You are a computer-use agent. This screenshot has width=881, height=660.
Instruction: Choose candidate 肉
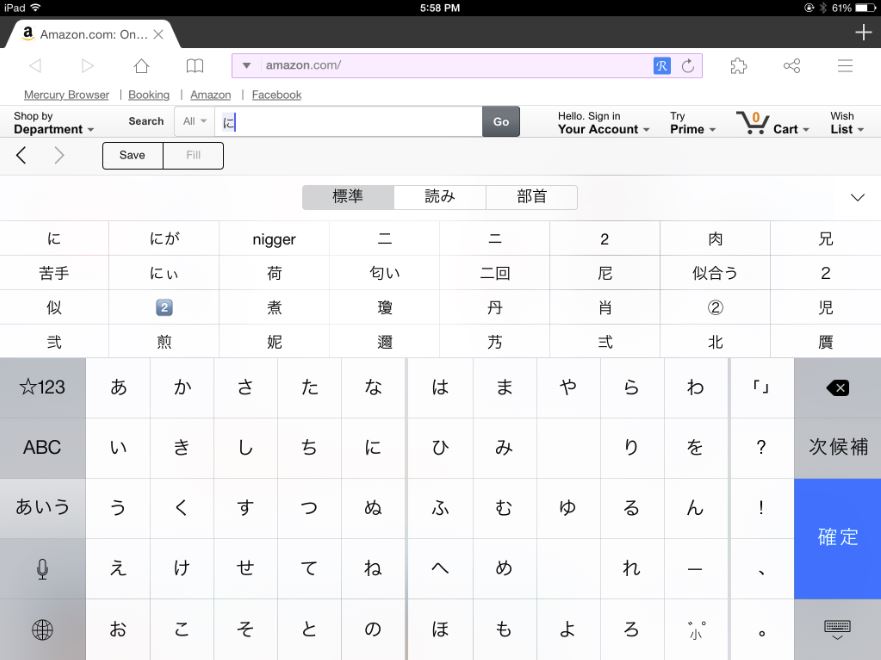click(x=715, y=239)
